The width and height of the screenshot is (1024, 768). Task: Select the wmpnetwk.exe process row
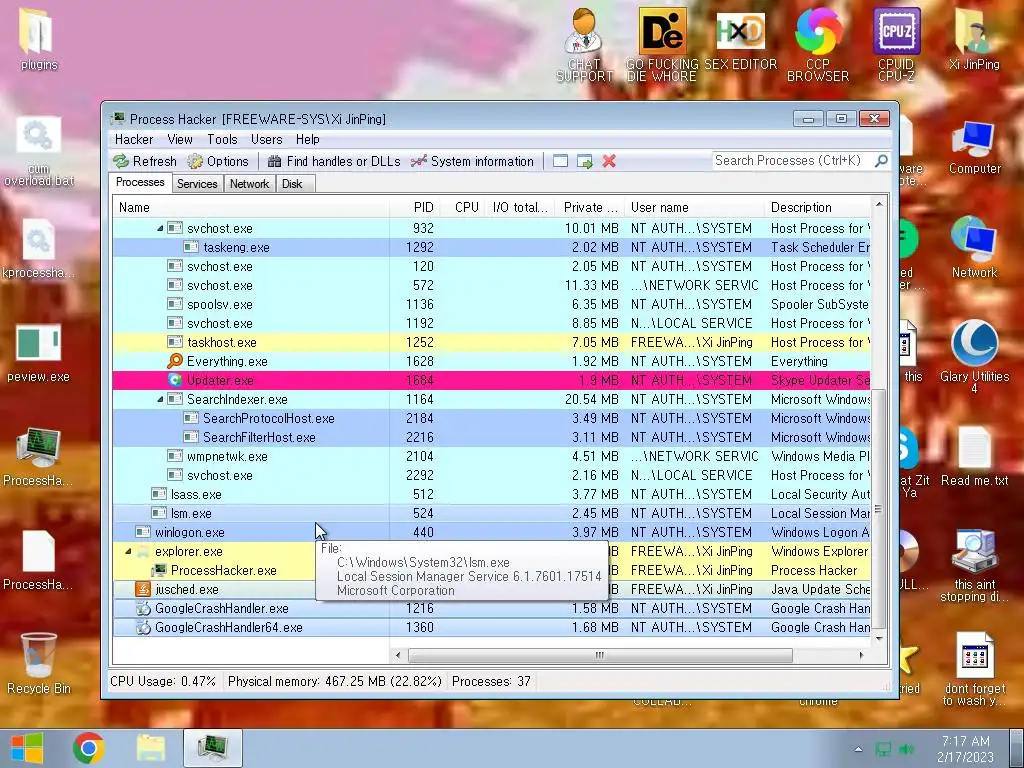click(491, 456)
